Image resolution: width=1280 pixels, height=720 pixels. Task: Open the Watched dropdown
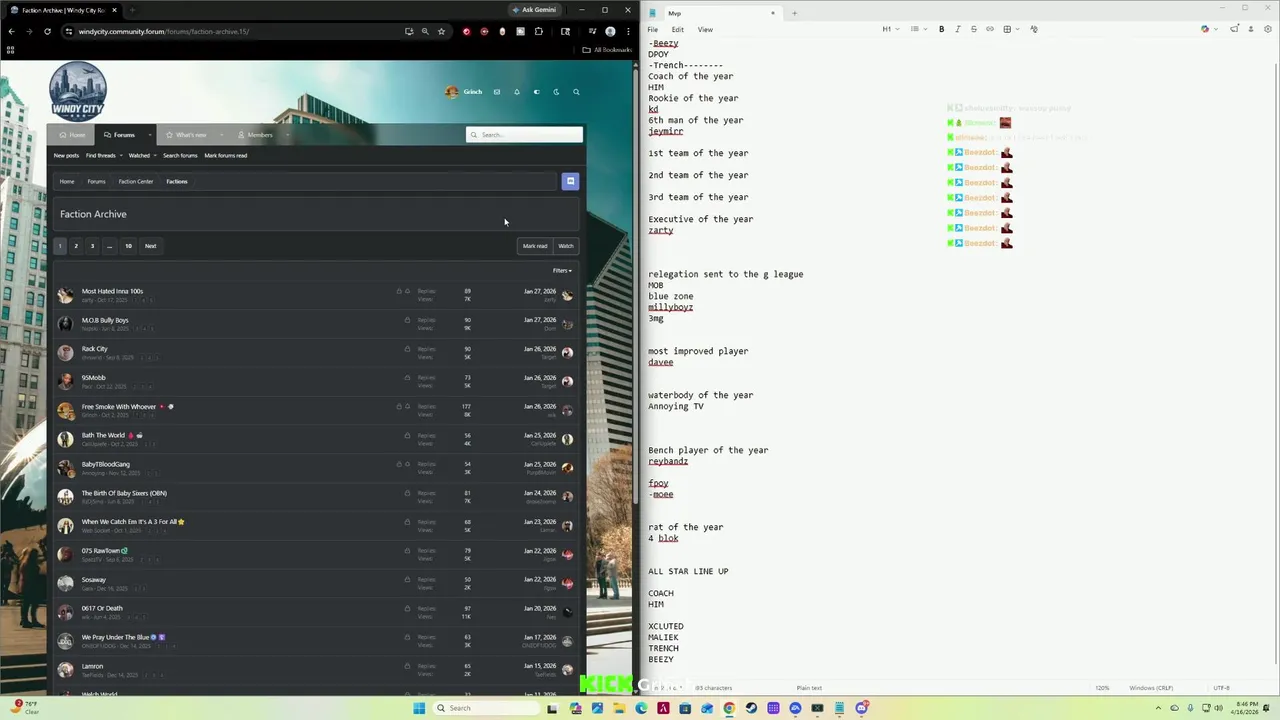142,155
